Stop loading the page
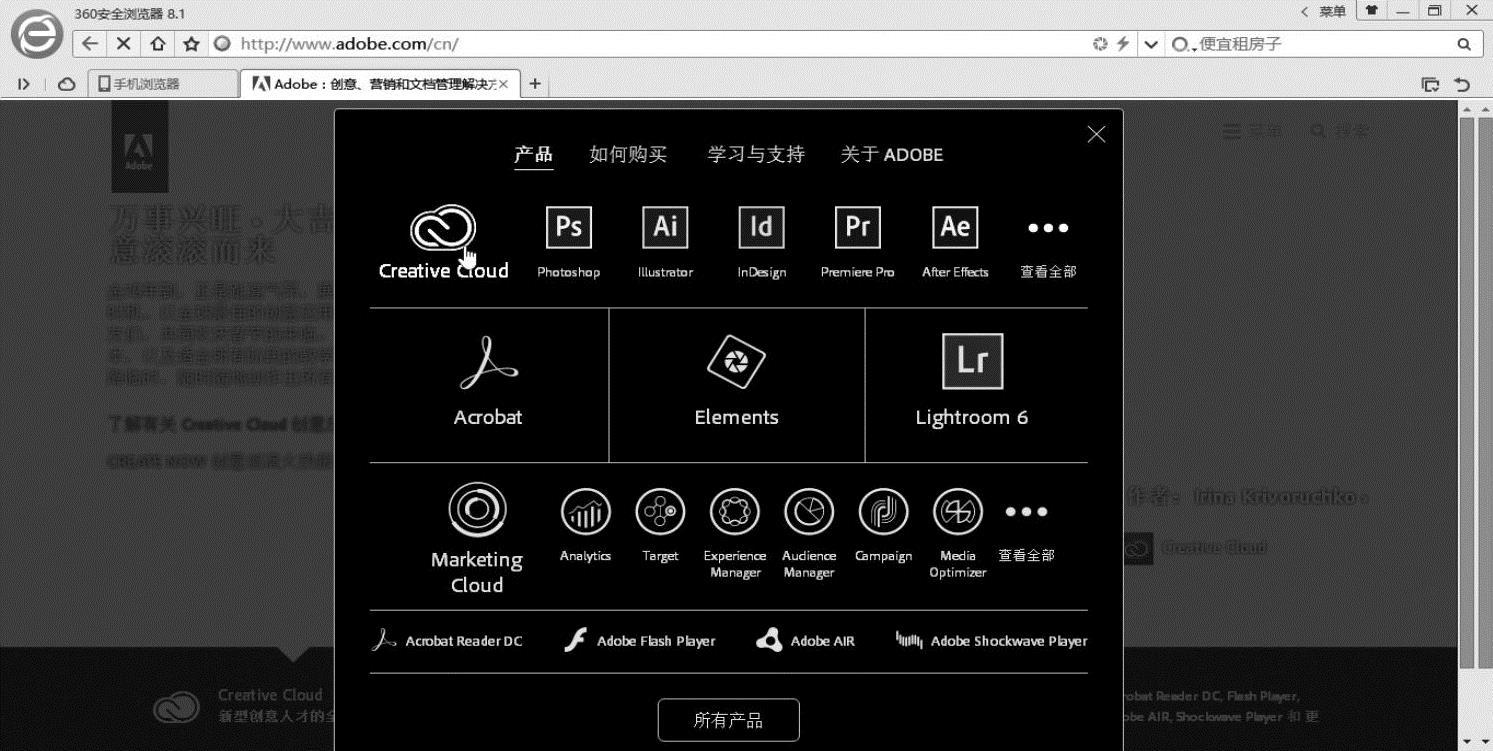 123,44
